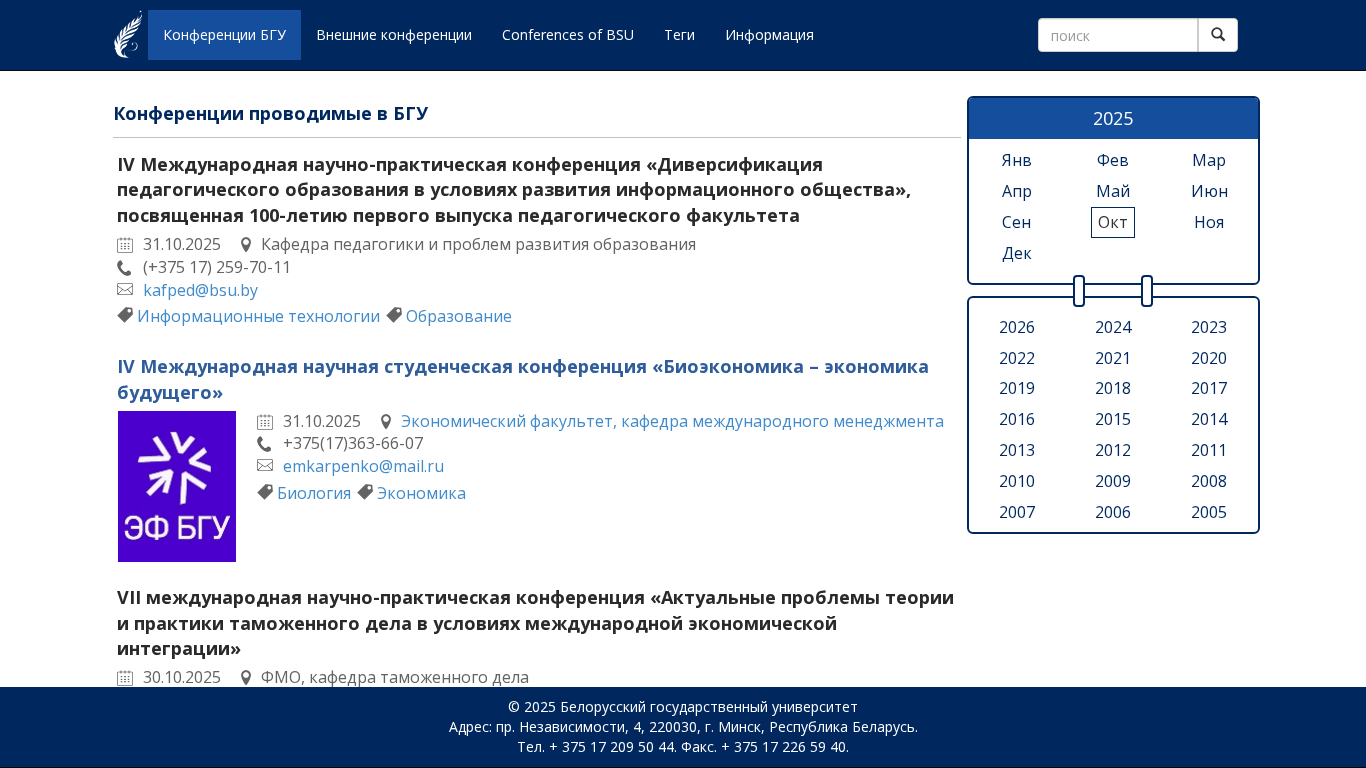Open the Информация menu item
The width and height of the screenshot is (1366, 768).
click(770, 35)
